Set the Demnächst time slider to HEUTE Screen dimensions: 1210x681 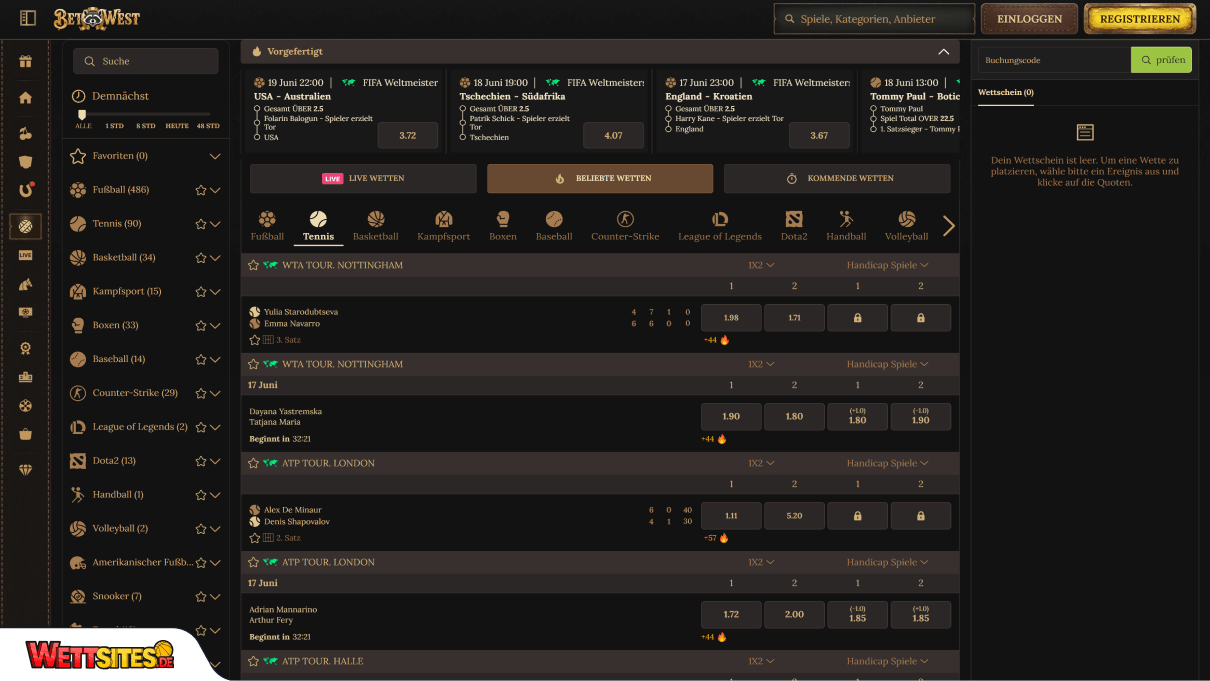click(x=177, y=126)
